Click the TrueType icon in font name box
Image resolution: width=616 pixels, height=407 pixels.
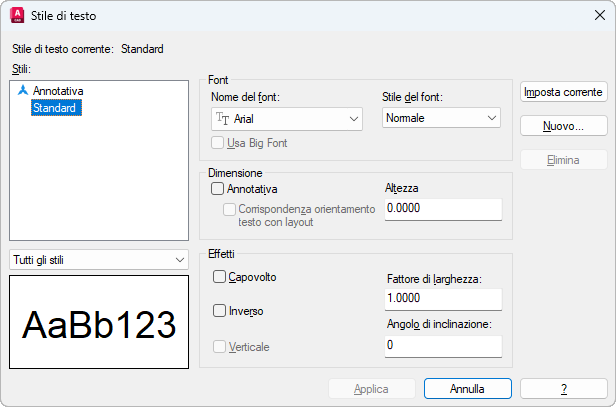(223, 118)
